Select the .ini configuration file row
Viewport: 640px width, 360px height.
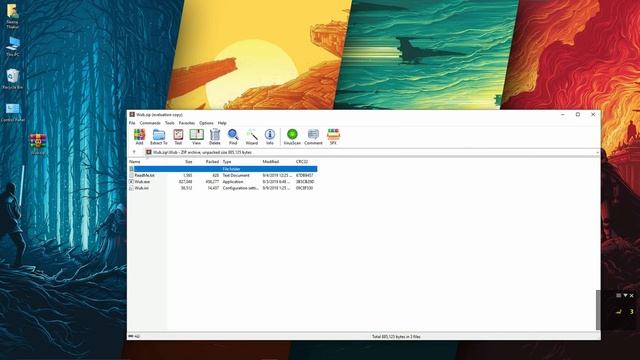pos(222,188)
